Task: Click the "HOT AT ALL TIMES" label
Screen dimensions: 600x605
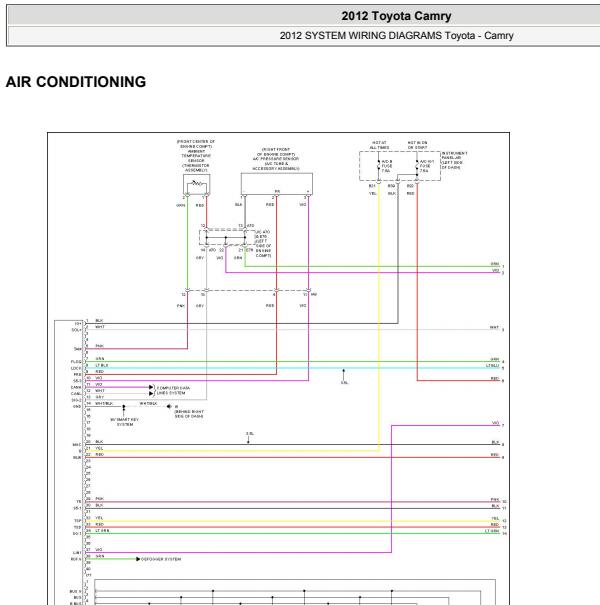Action: click(x=379, y=145)
